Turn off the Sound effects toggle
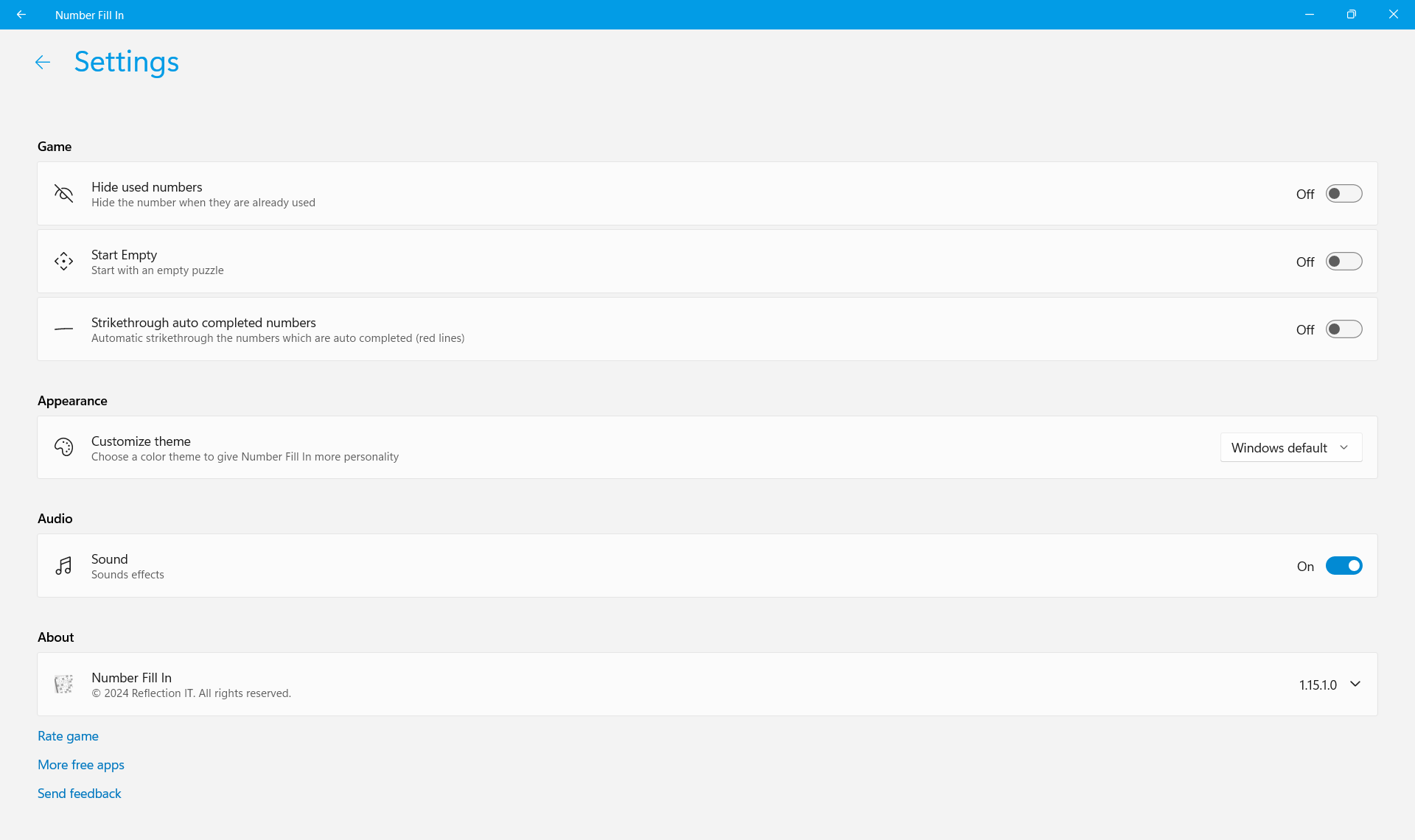Screen dimensions: 1415x840 point(1344,566)
